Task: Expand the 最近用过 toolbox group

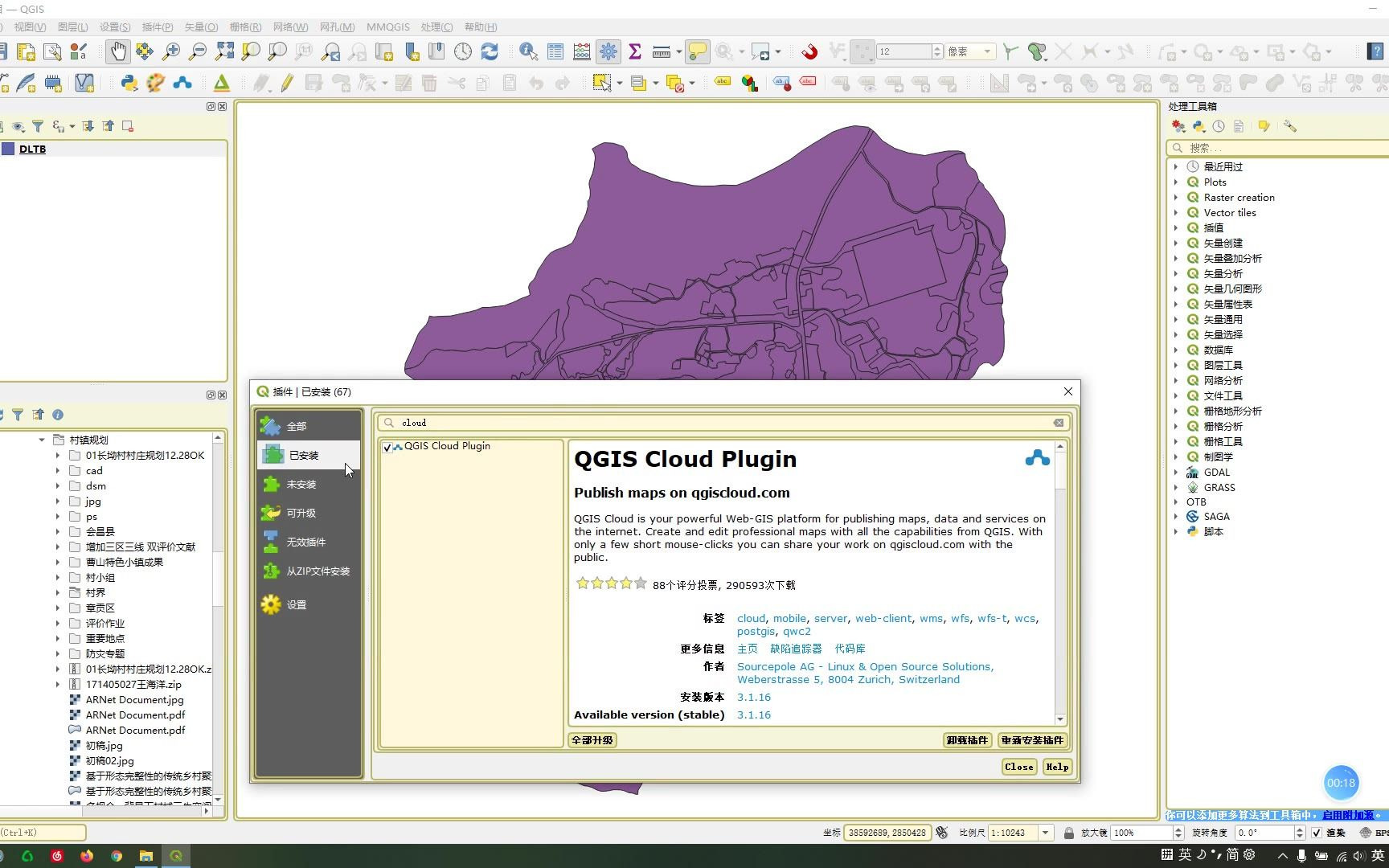Action: coord(1176,166)
